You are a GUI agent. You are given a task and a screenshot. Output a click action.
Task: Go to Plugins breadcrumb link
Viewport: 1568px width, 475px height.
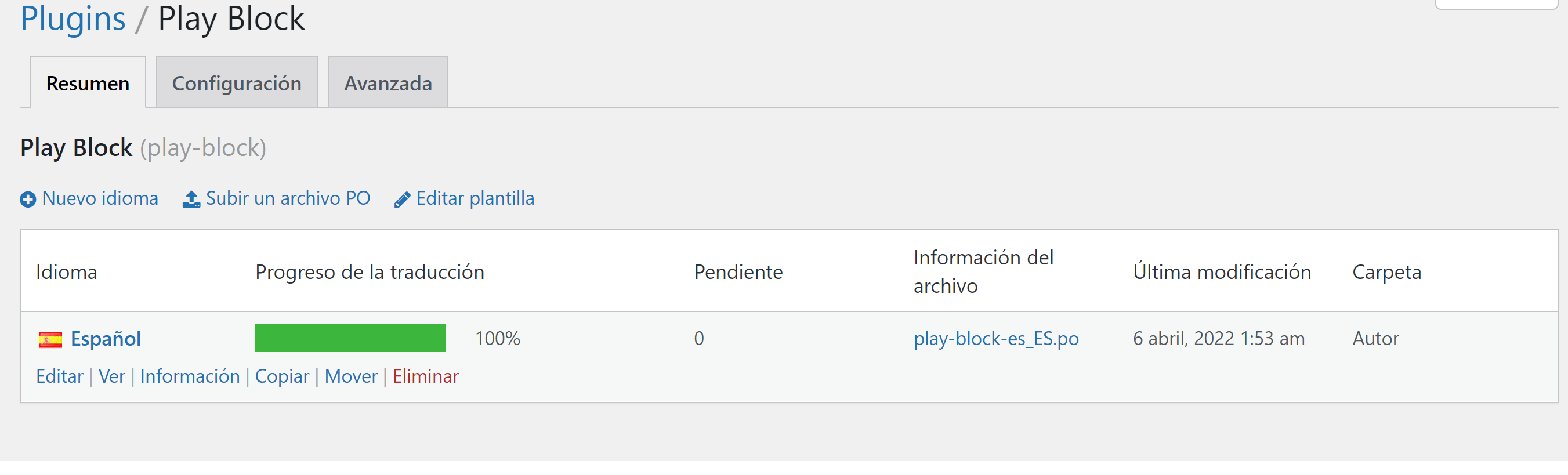[73, 18]
